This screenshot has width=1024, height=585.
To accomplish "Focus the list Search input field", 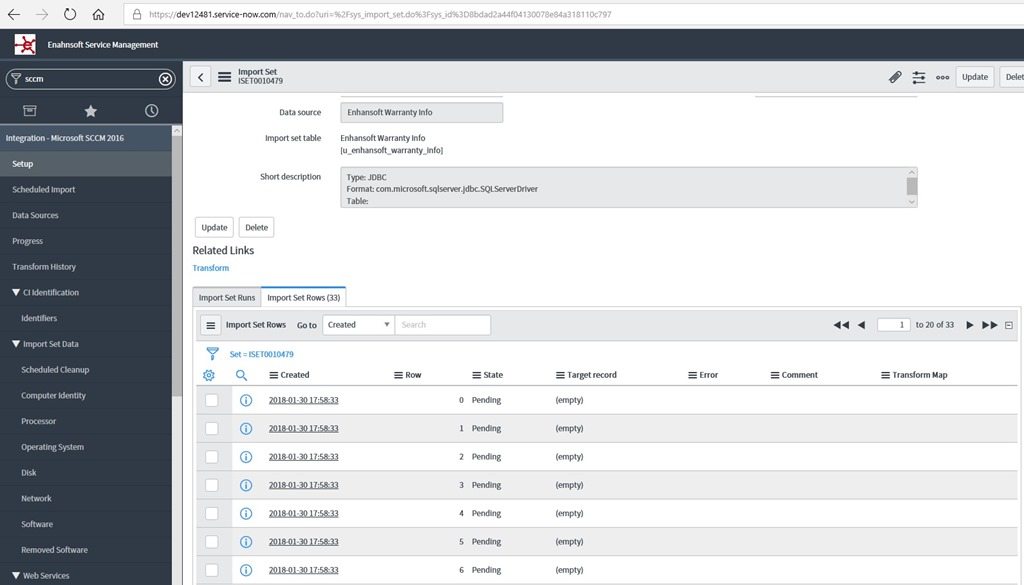I will point(443,325).
